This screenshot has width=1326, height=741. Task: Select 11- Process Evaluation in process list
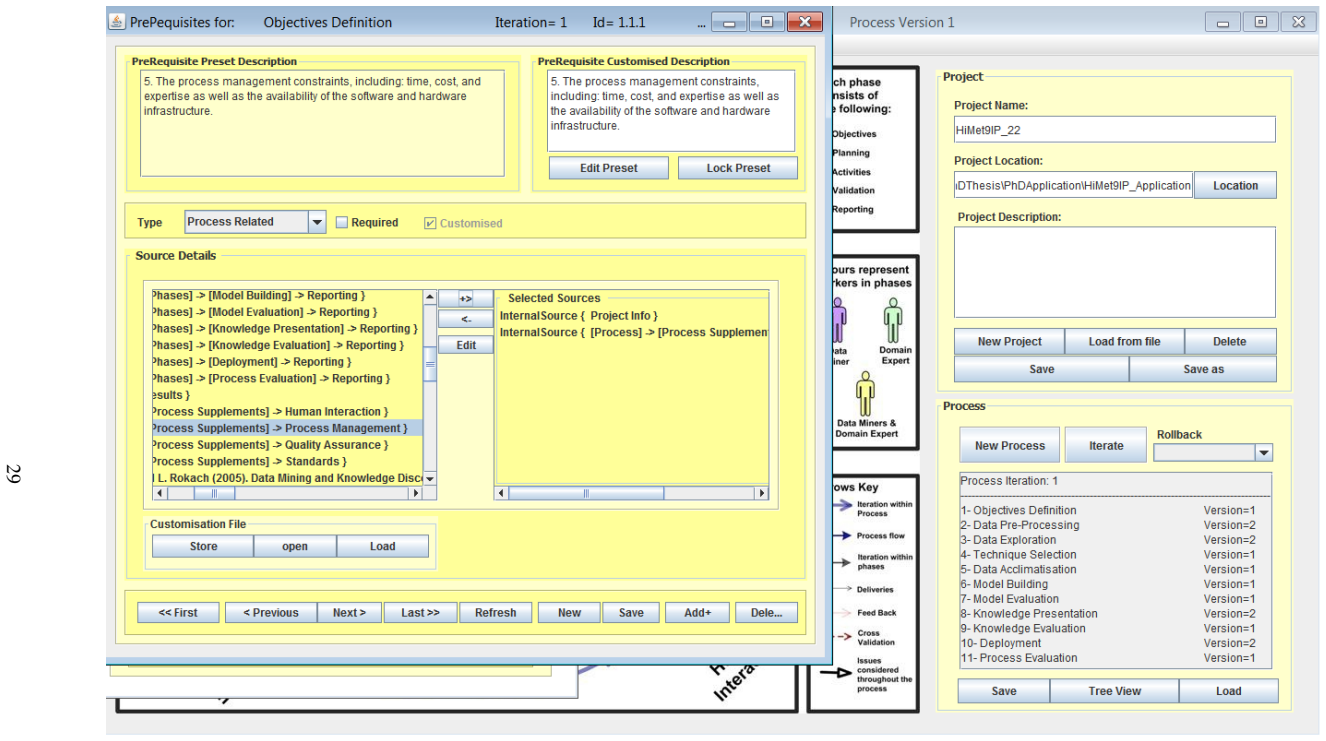[1116, 658]
